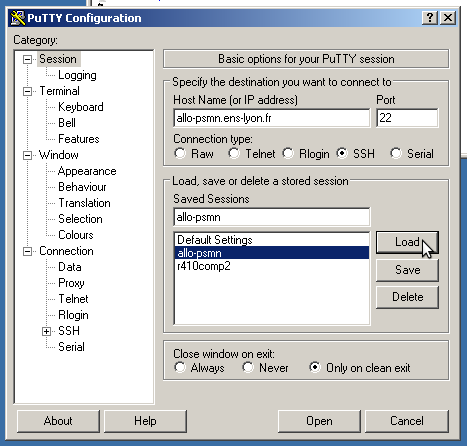Open the SSH category in tree
The width and height of the screenshot is (467, 446).
pyautogui.click(x=69, y=331)
